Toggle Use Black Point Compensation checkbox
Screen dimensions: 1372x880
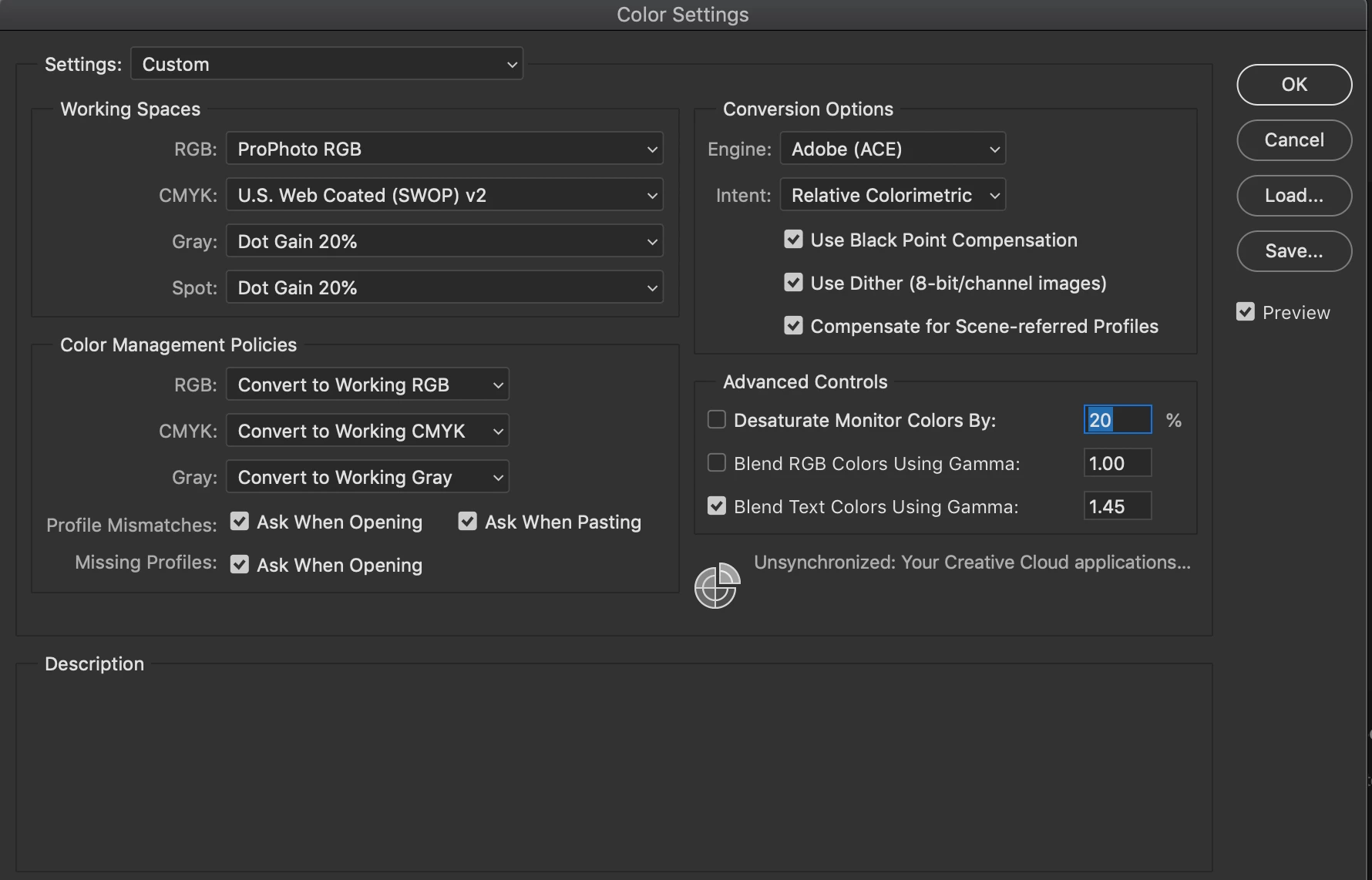793,240
